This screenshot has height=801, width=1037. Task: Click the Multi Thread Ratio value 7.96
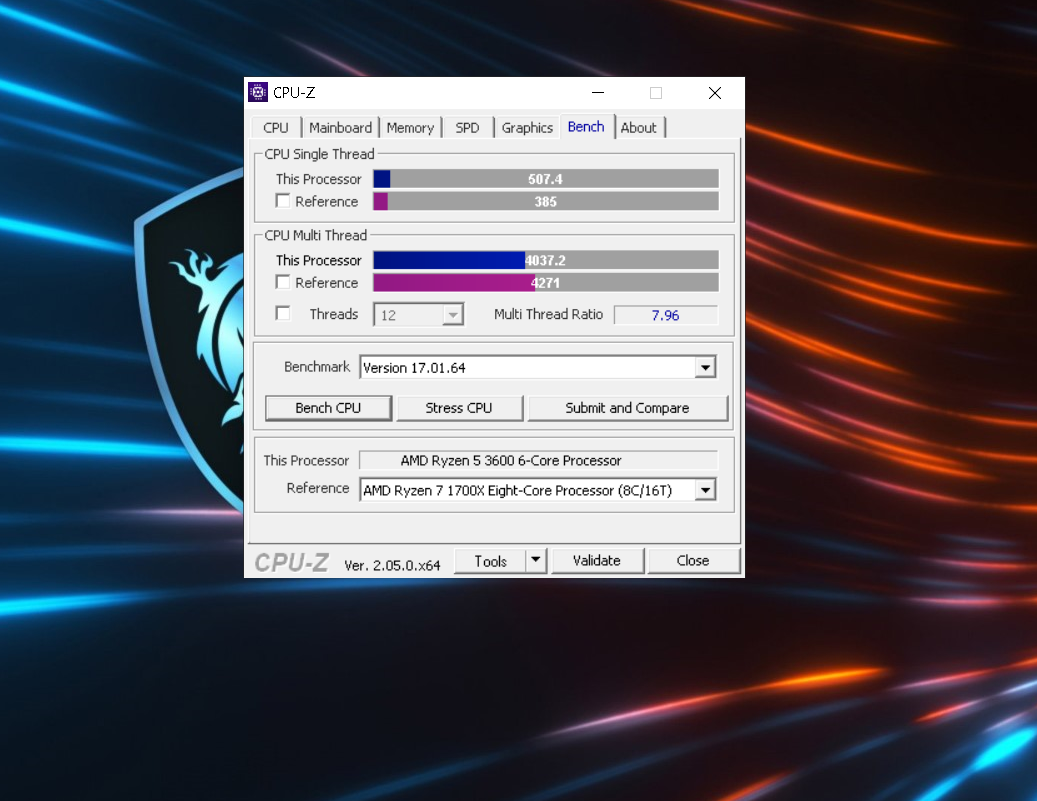click(665, 315)
